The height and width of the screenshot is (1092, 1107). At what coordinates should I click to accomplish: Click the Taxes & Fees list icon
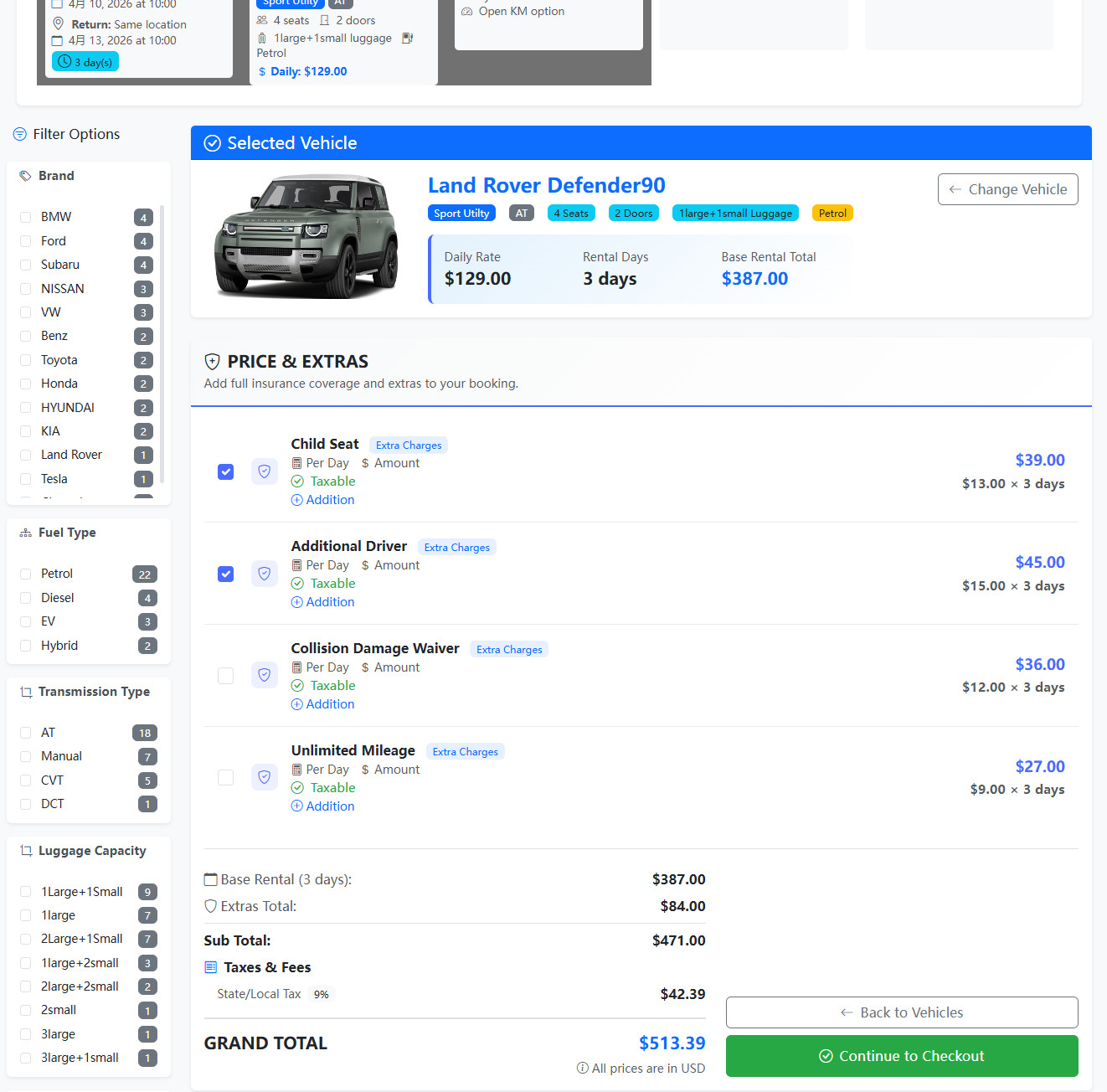[x=211, y=967]
